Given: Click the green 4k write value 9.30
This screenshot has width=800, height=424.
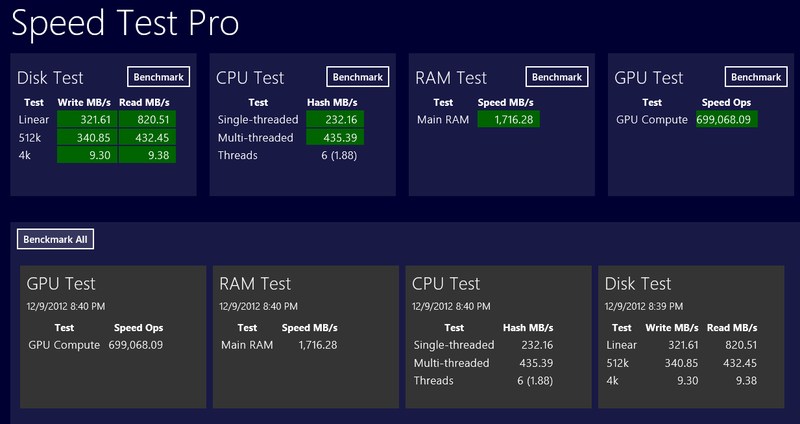Looking at the screenshot, I should (87, 154).
